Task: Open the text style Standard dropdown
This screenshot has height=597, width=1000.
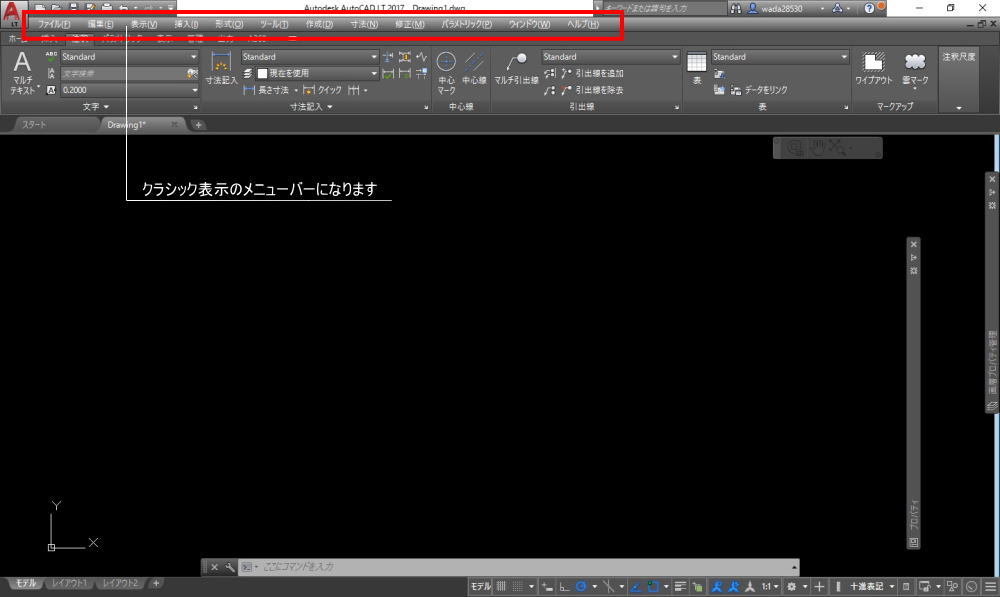Action: (129, 57)
